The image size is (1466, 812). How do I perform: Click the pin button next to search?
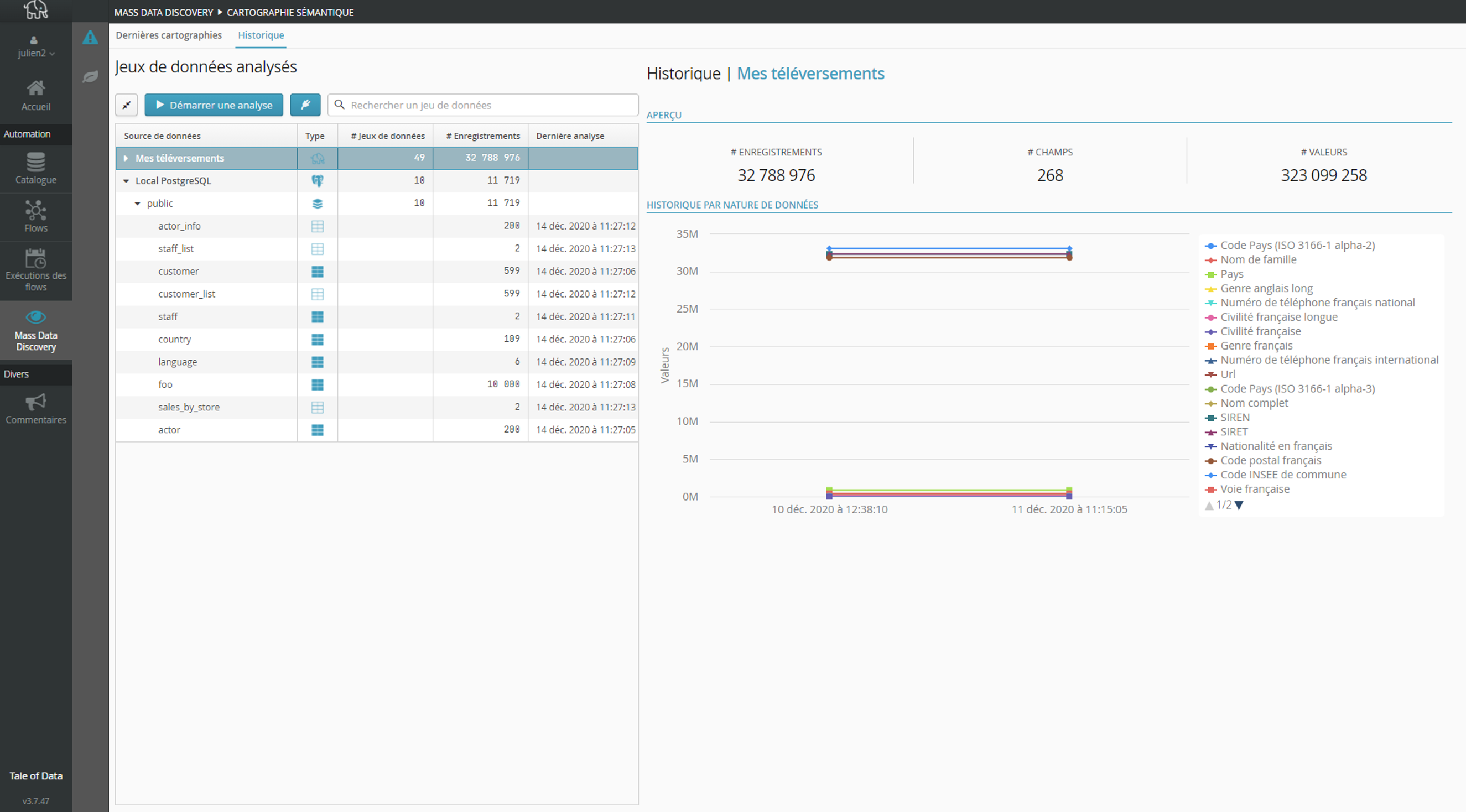(305, 105)
